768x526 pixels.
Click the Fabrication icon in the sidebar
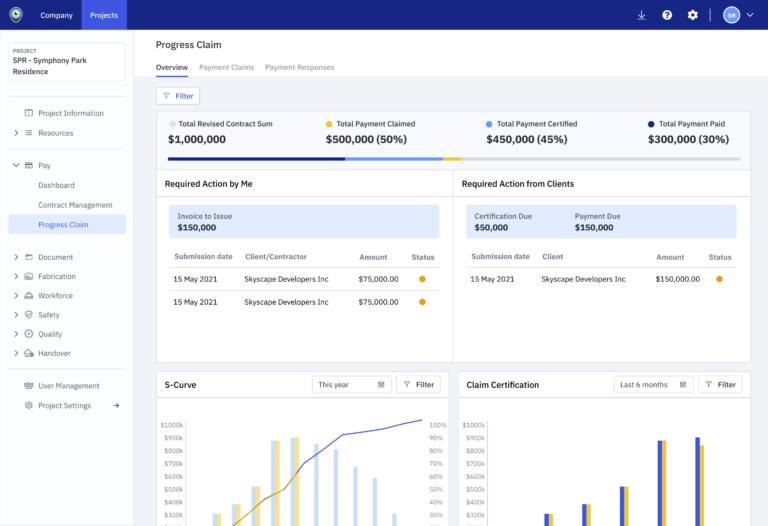pyautogui.click(x=29, y=276)
